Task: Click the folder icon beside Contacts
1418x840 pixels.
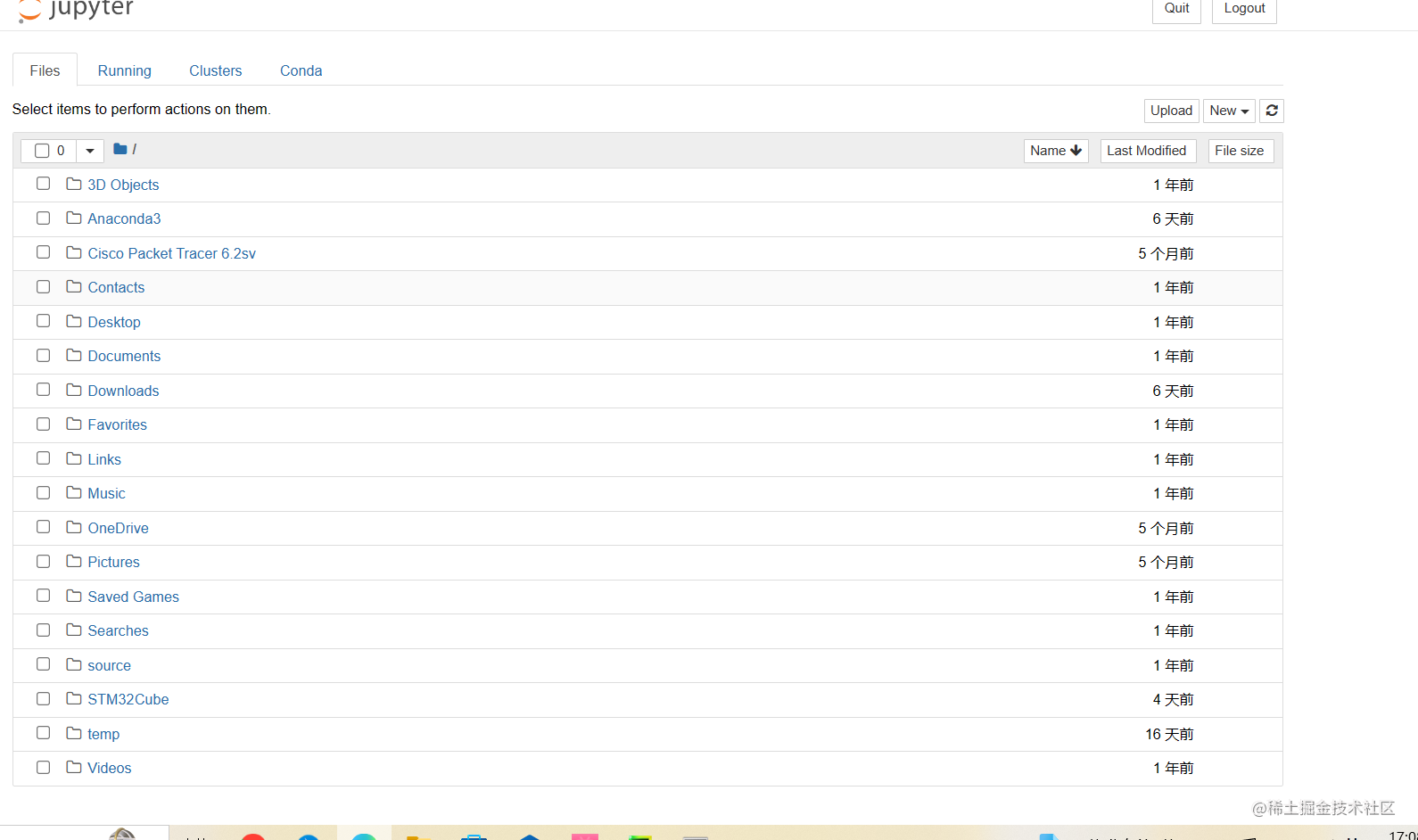Action: 74,286
